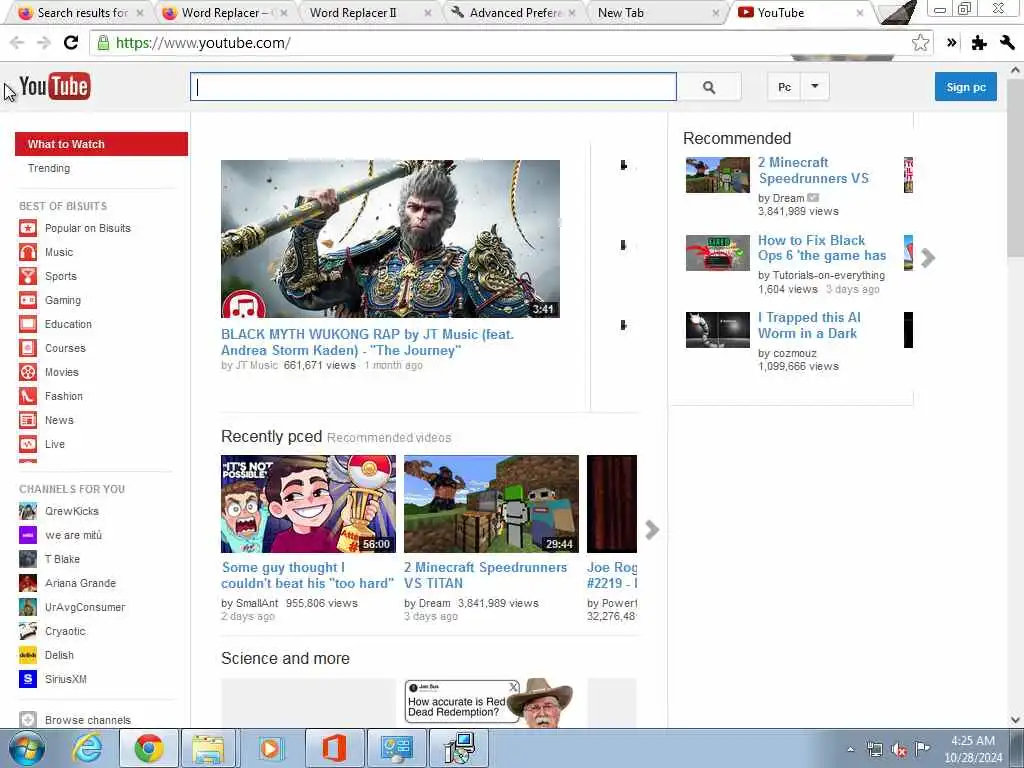Open the Courses category icon
Image resolution: width=1024 pixels, height=768 pixels.
27,348
